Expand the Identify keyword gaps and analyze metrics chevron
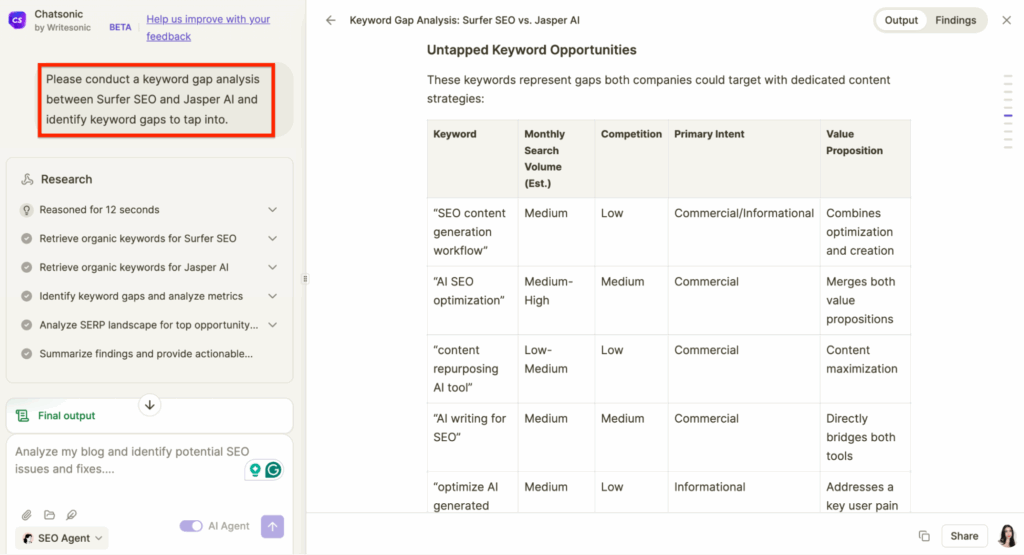 click(272, 296)
